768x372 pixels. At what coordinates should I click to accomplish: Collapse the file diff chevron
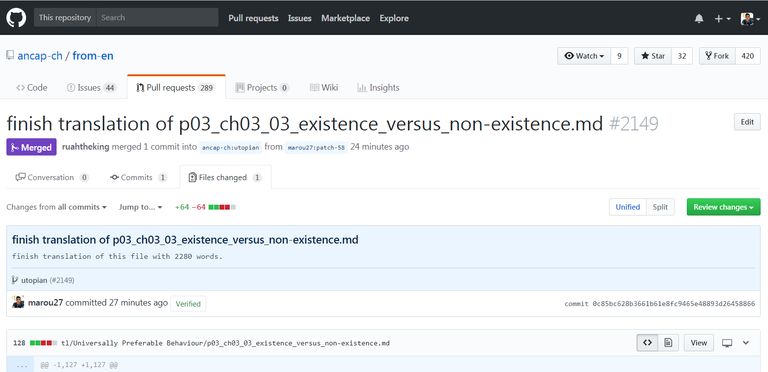point(746,343)
